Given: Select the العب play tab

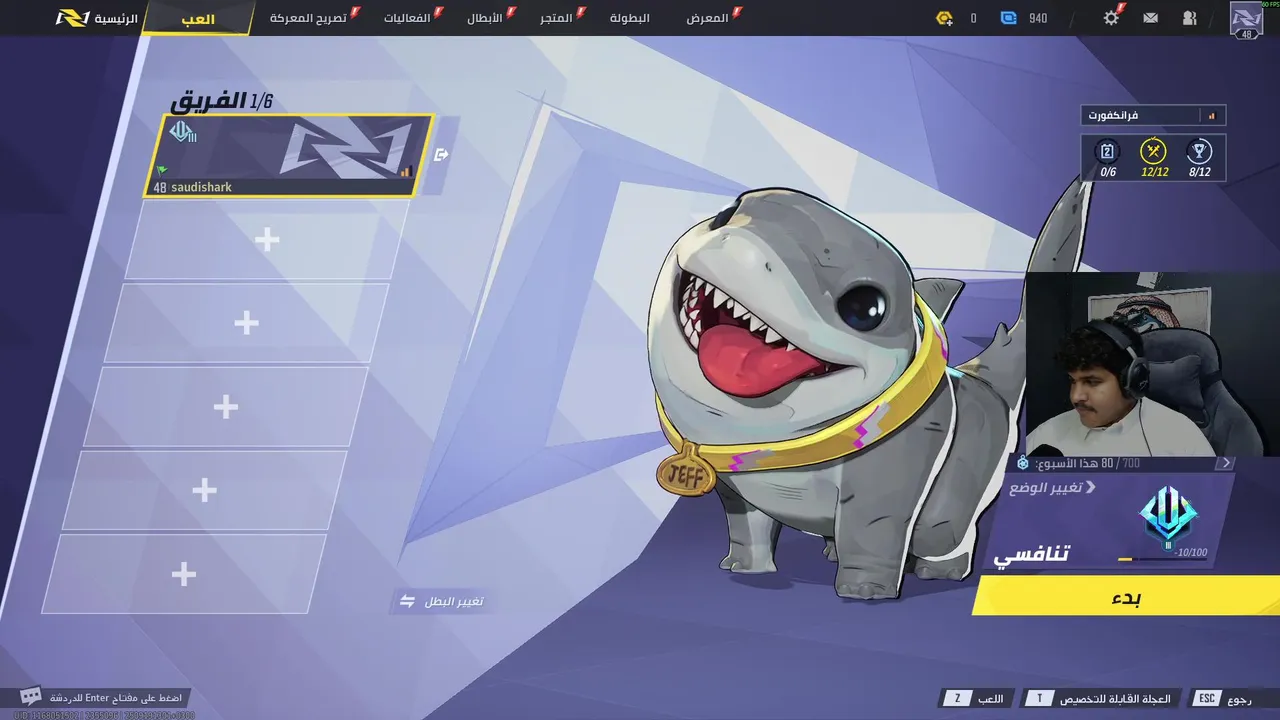Looking at the screenshot, I should coord(197,19).
